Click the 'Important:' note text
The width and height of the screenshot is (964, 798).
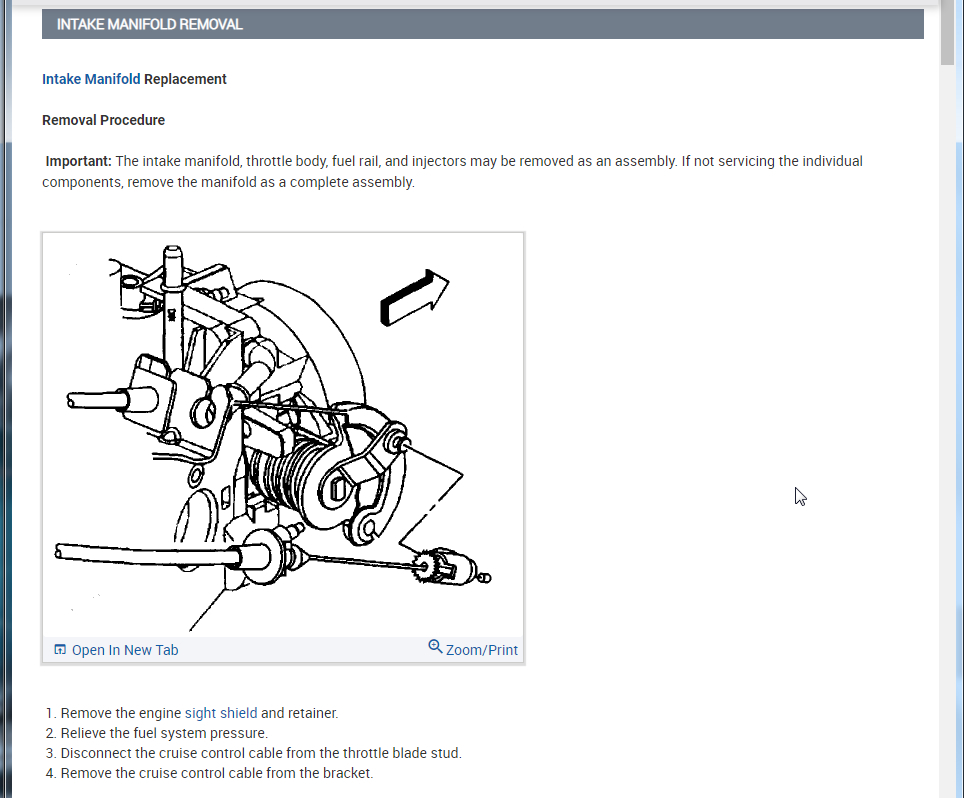[x=79, y=161]
